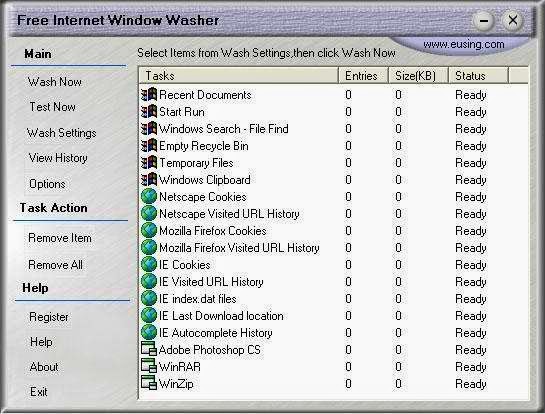Click the WinRAR row window icon
The width and height of the screenshot is (545, 414).
(149, 366)
